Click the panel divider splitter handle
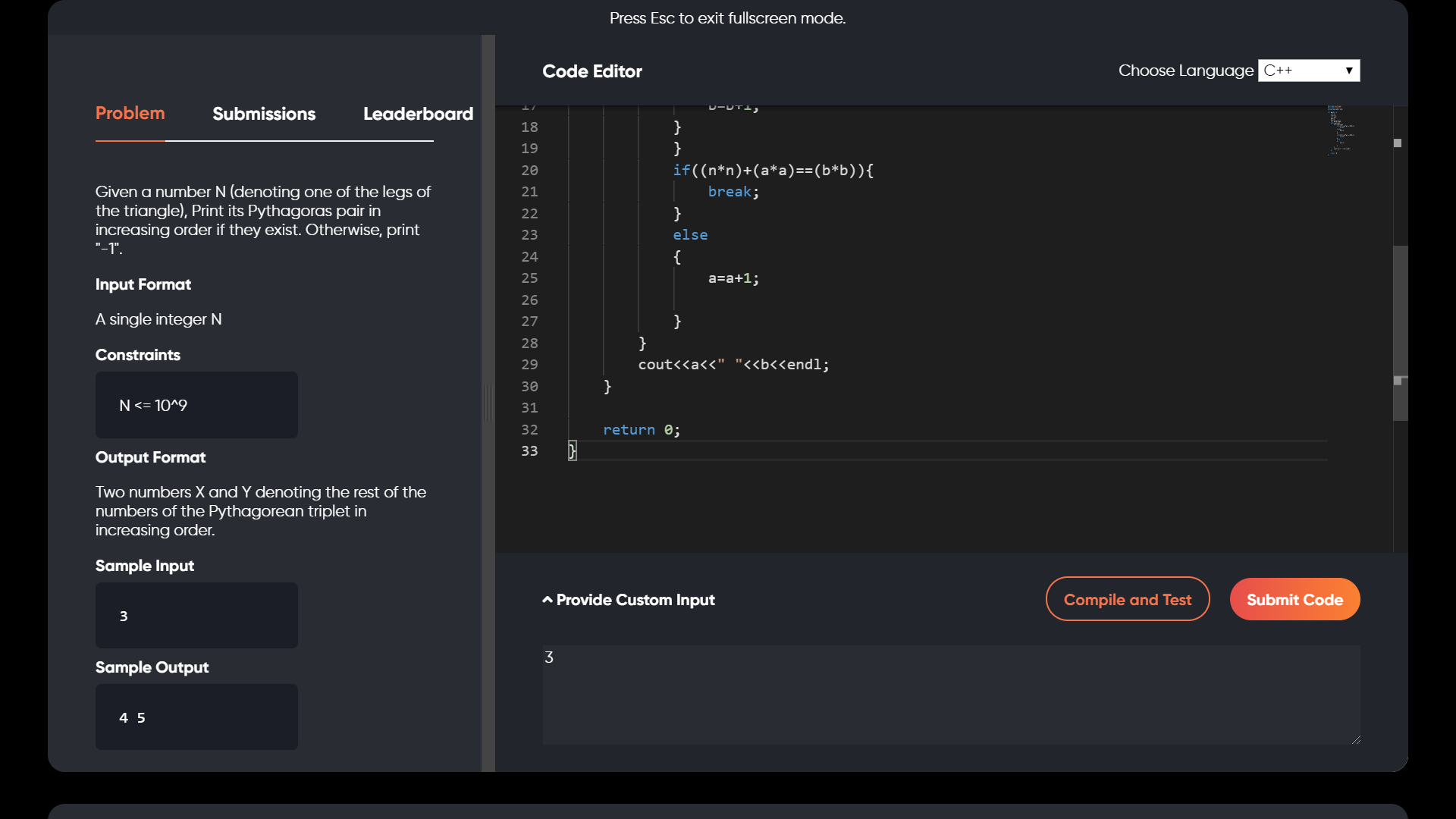Viewport: 1456px width, 819px height. tap(488, 403)
